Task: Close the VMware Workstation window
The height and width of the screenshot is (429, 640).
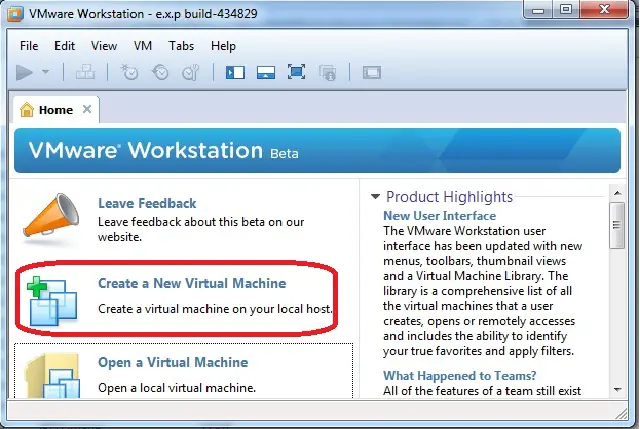Action: [x=604, y=10]
